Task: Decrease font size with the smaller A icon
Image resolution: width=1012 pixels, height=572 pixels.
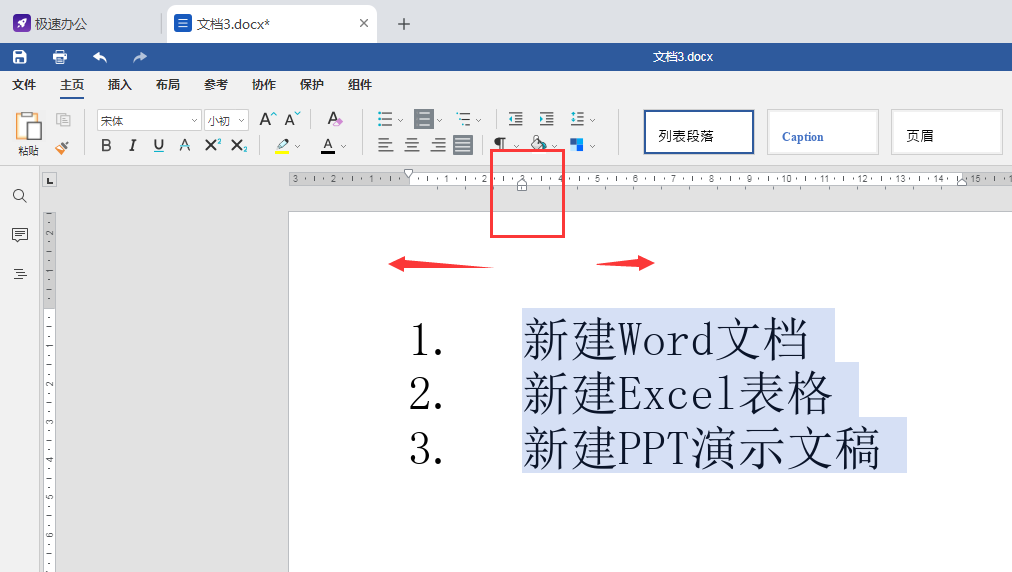Action: pos(292,119)
